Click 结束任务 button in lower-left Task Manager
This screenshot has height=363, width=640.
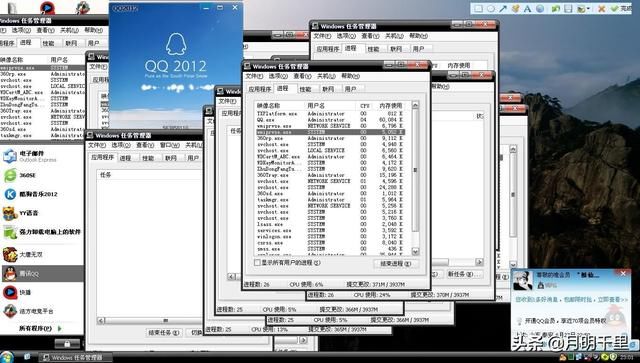163,332
